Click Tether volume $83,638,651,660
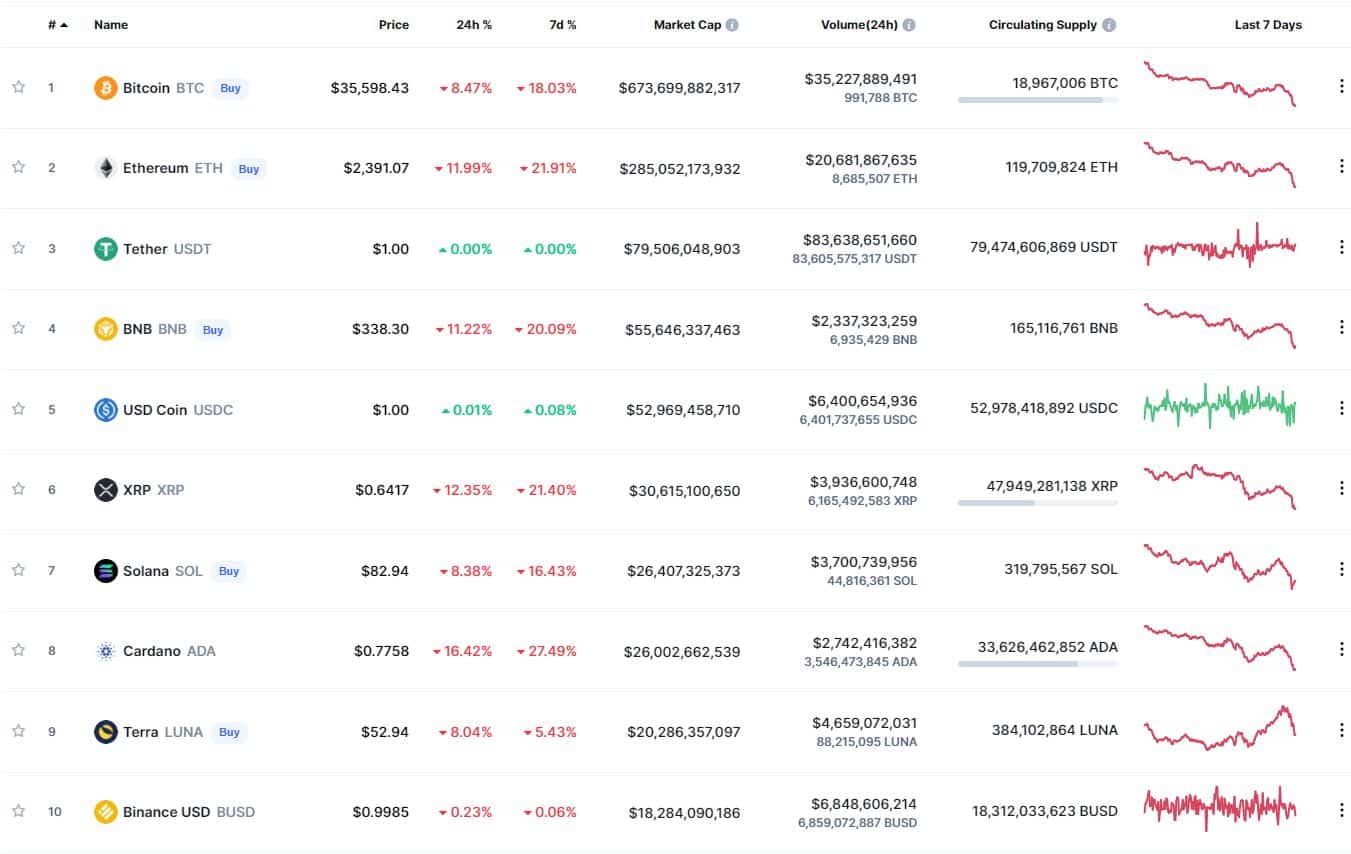This screenshot has width=1351, height=854. (860, 240)
